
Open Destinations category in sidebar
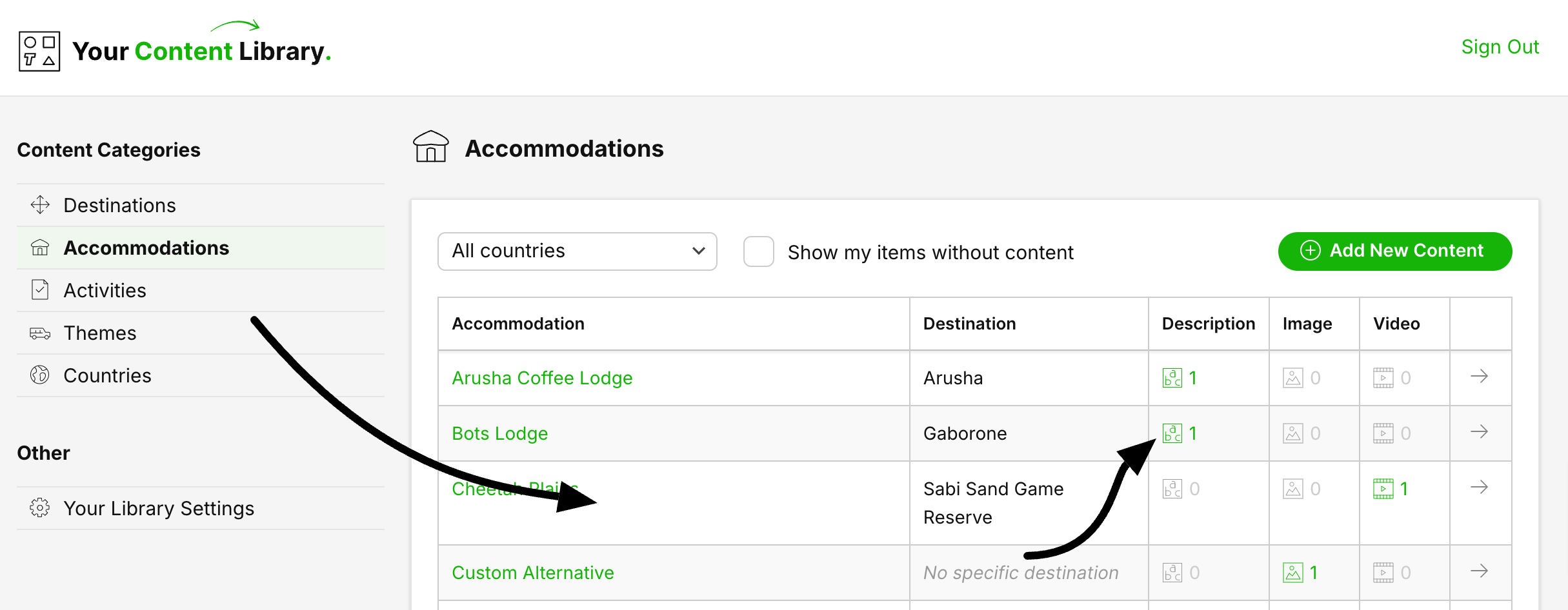point(119,206)
